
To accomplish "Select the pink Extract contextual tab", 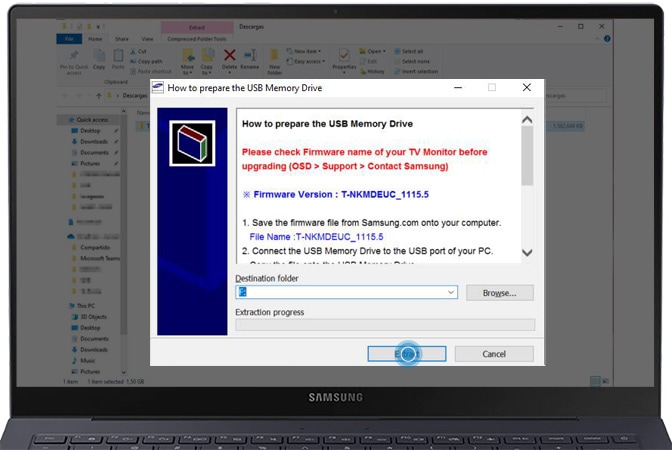I will pyautogui.click(x=197, y=27).
